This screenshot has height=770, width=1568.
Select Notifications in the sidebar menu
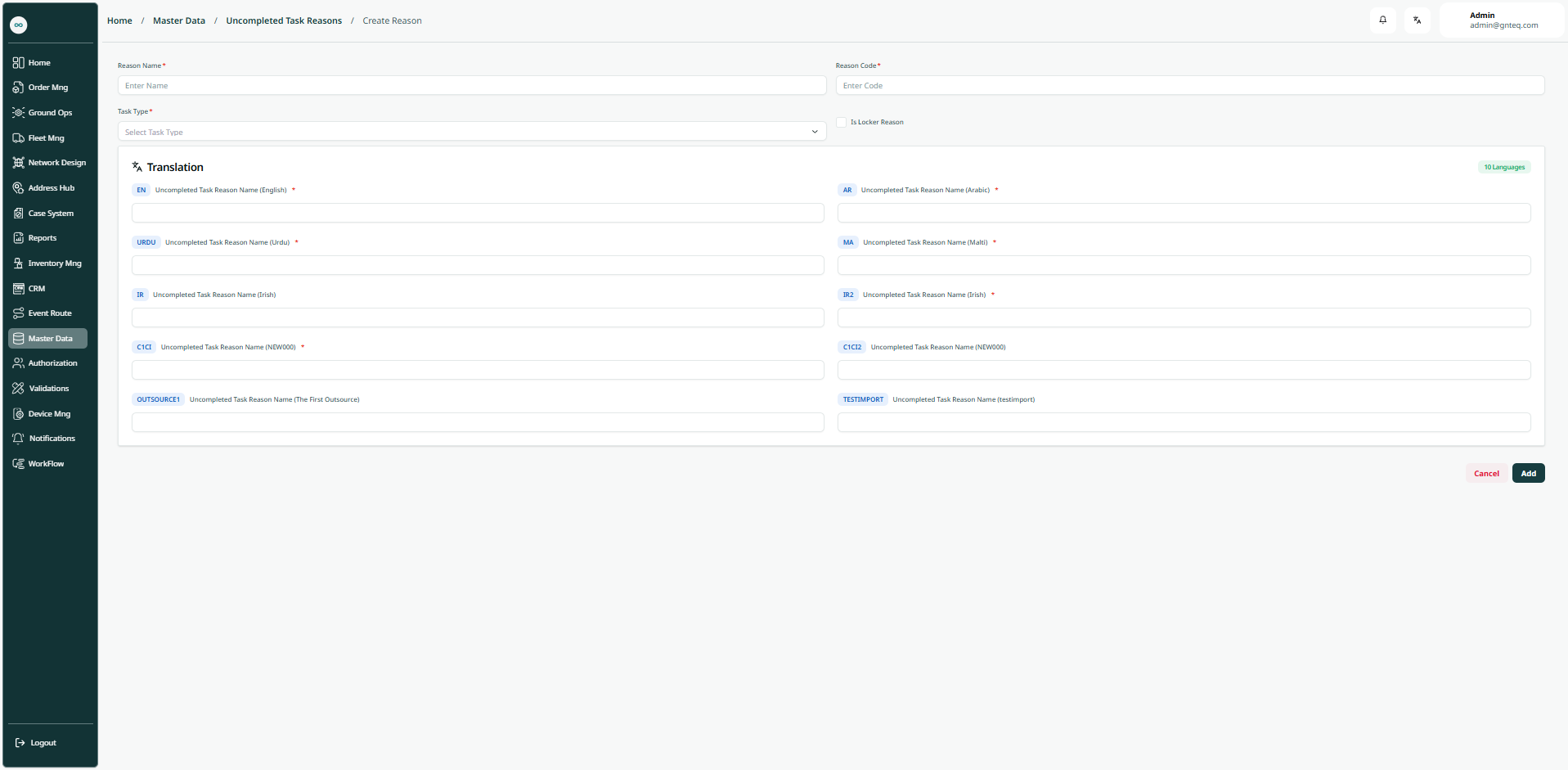[52, 439]
